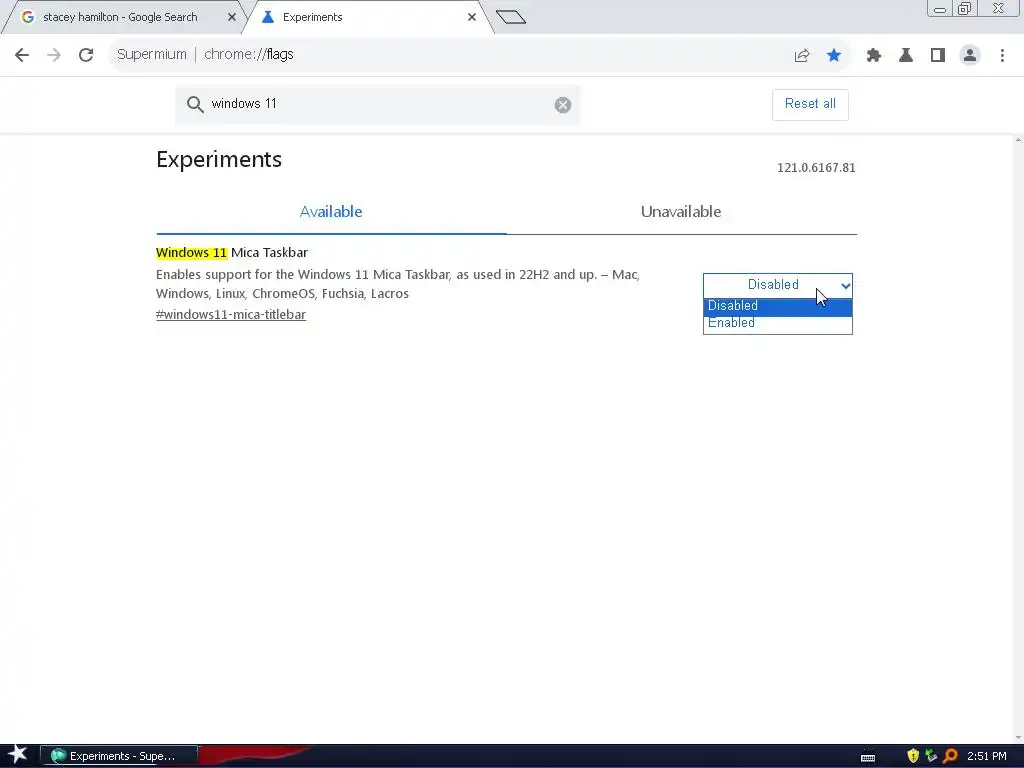Viewport: 1024px width, 768px height.
Task: Open the start menu star icon
Action: coord(18,755)
